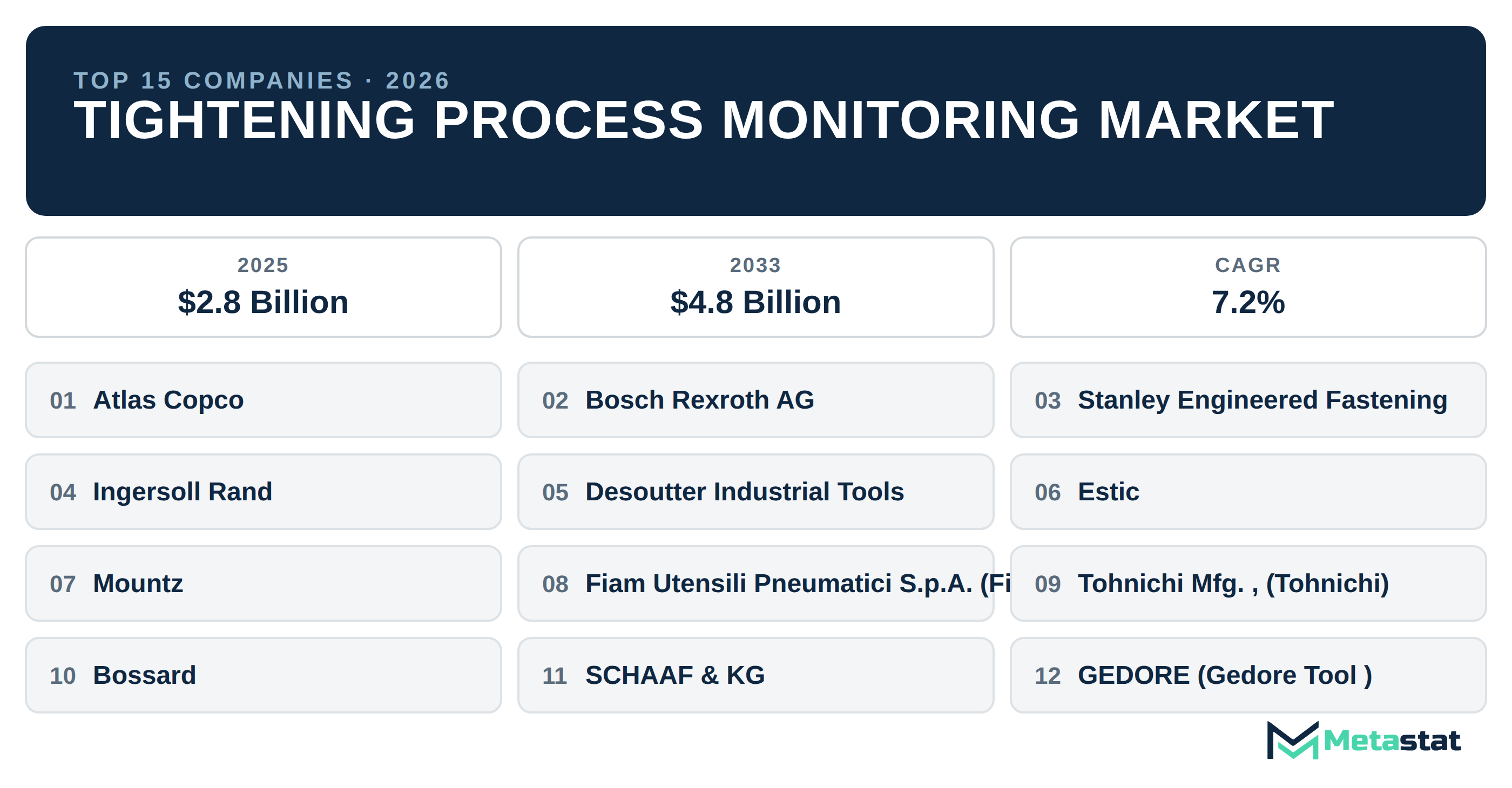Select the Ingersoll Rand card
1512x788 pixels.
tap(264, 492)
